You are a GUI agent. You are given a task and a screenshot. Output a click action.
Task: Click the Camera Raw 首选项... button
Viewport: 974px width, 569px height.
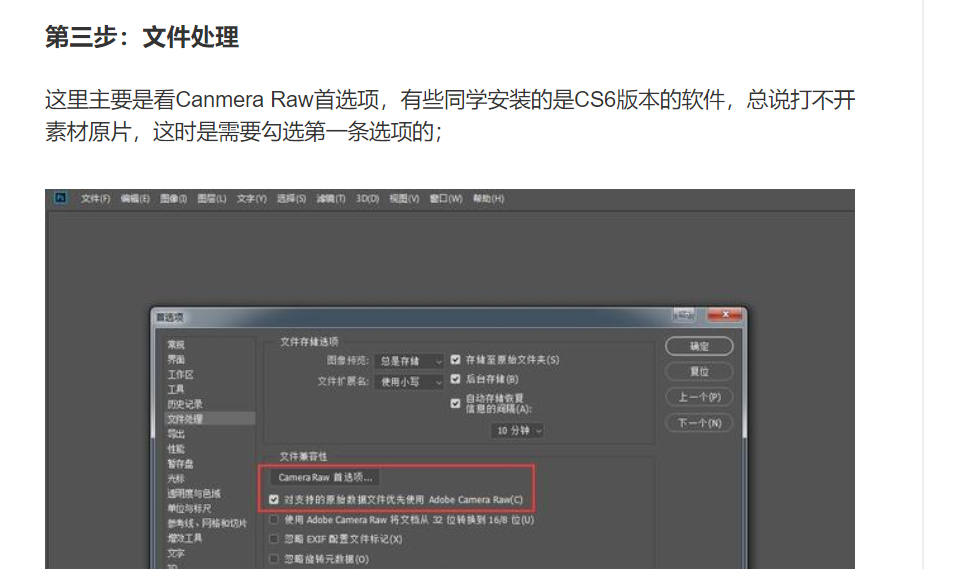(325, 478)
